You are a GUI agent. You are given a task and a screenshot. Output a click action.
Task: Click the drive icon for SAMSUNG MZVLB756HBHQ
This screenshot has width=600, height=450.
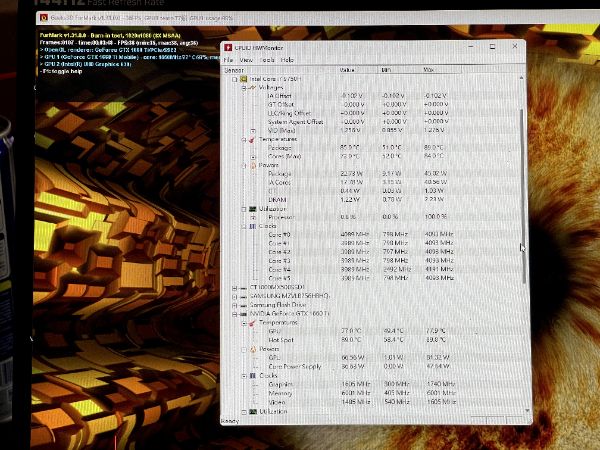point(243,297)
